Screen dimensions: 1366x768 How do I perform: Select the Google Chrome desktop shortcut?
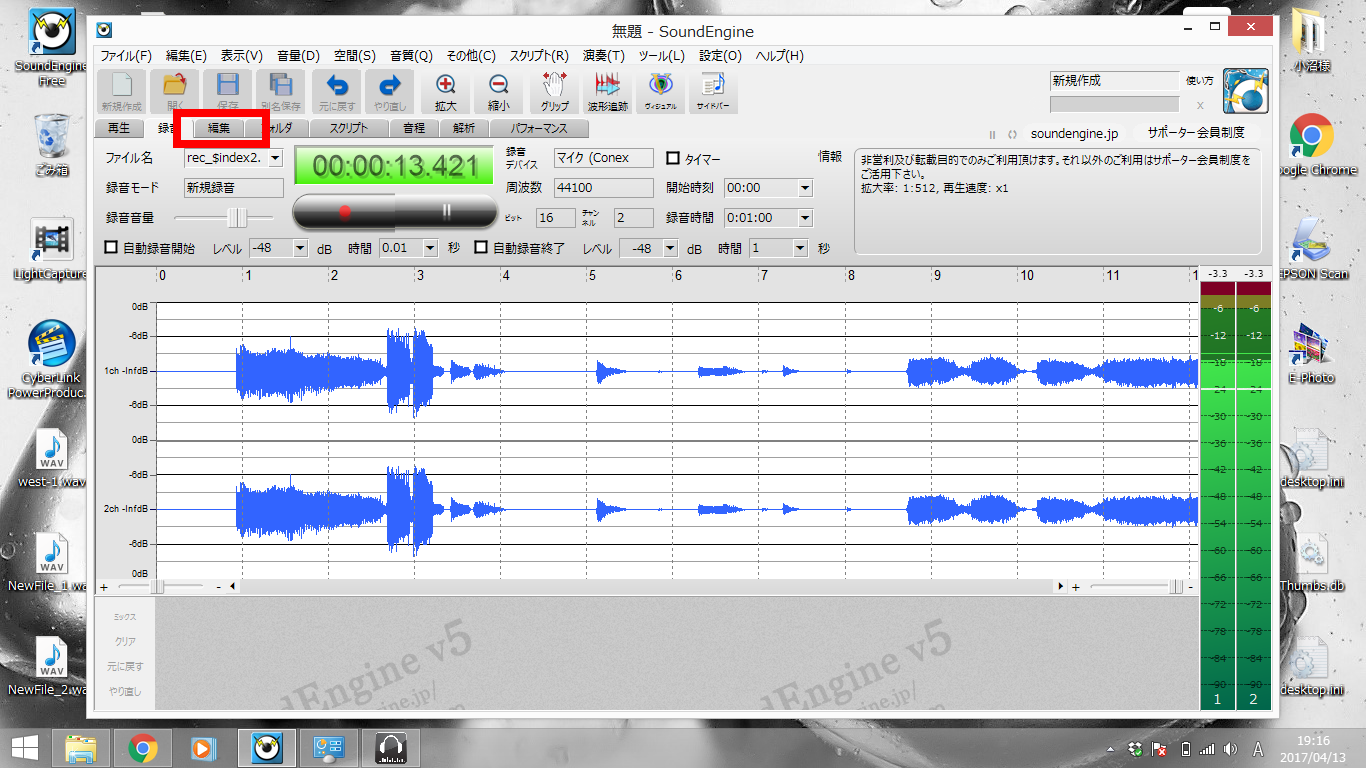[x=1310, y=145]
